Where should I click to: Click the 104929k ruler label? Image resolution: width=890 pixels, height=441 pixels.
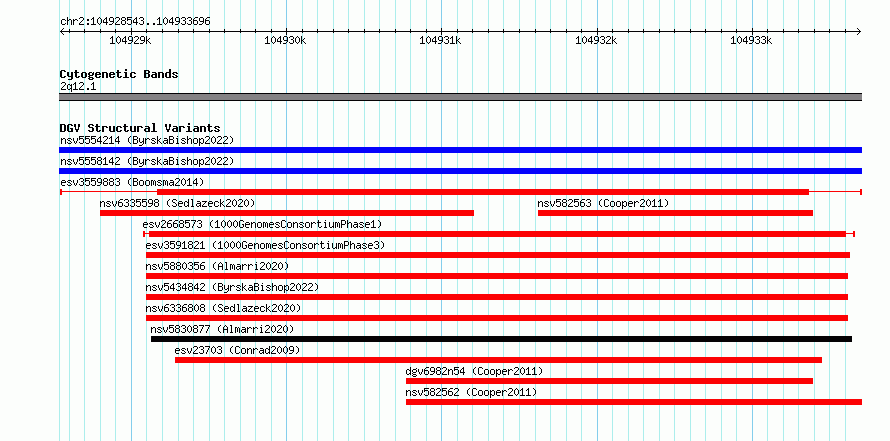(x=130, y=40)
